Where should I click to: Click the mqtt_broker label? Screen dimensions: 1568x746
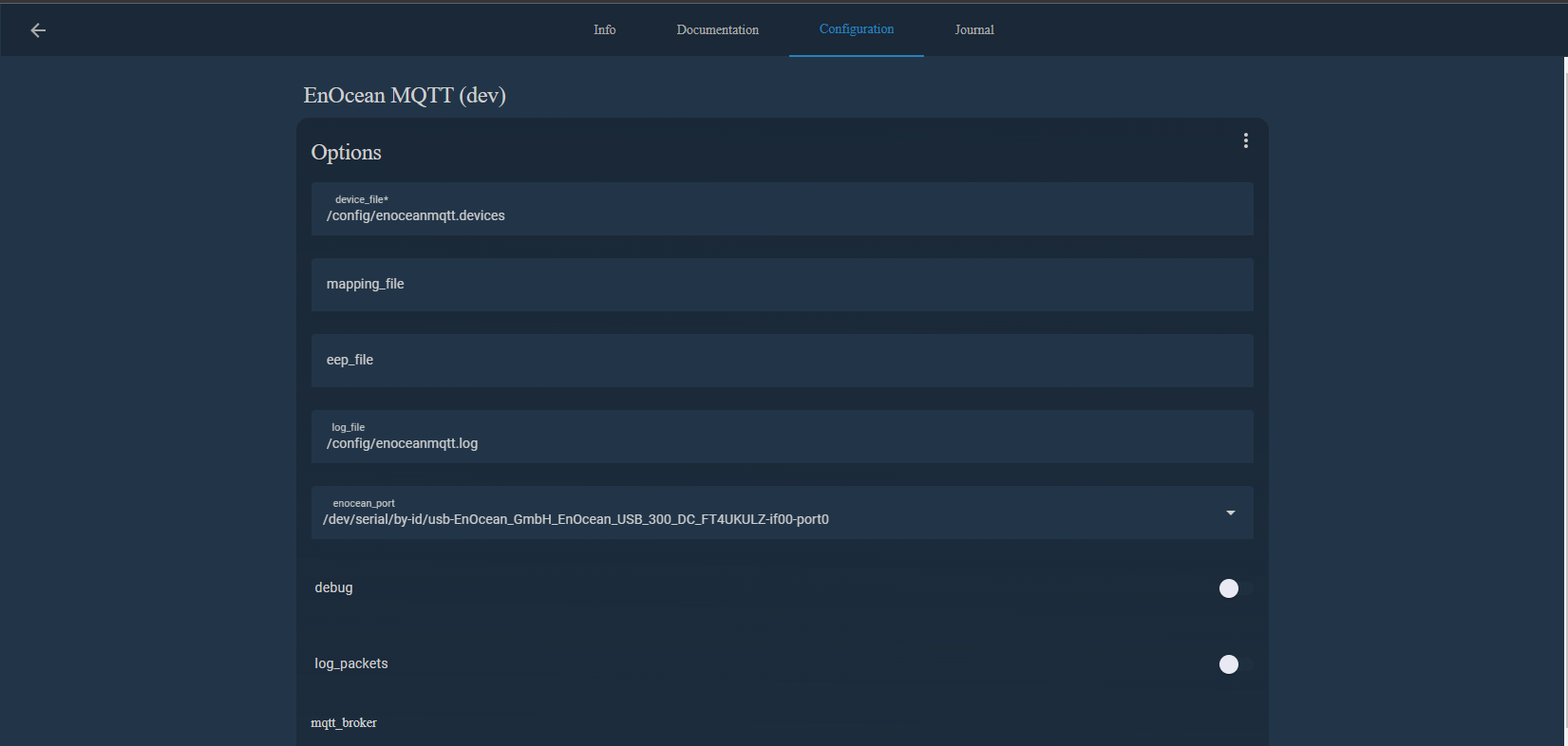pos(344,723)
